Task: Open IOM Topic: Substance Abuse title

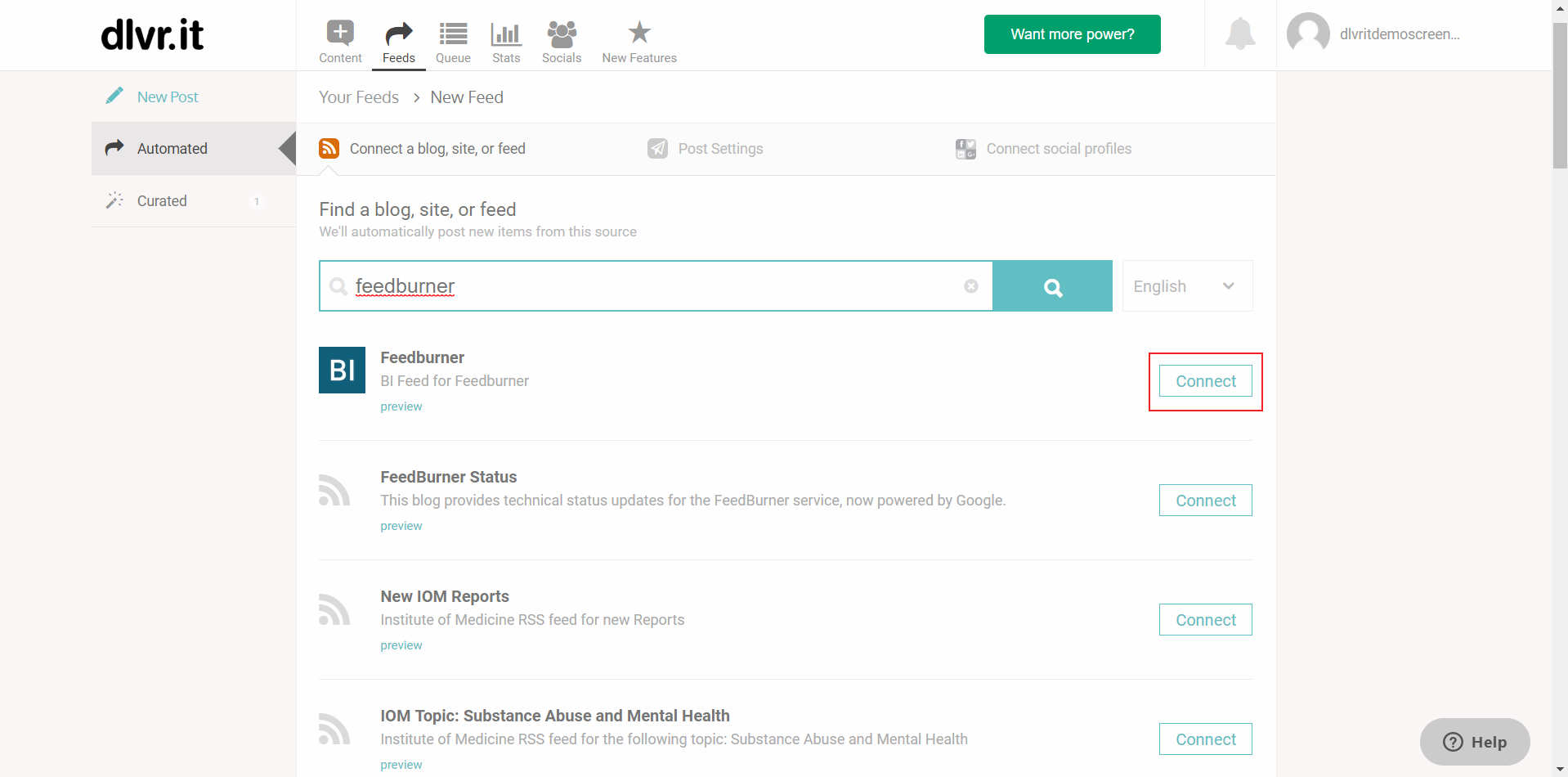Action: [x=555, y=716]
